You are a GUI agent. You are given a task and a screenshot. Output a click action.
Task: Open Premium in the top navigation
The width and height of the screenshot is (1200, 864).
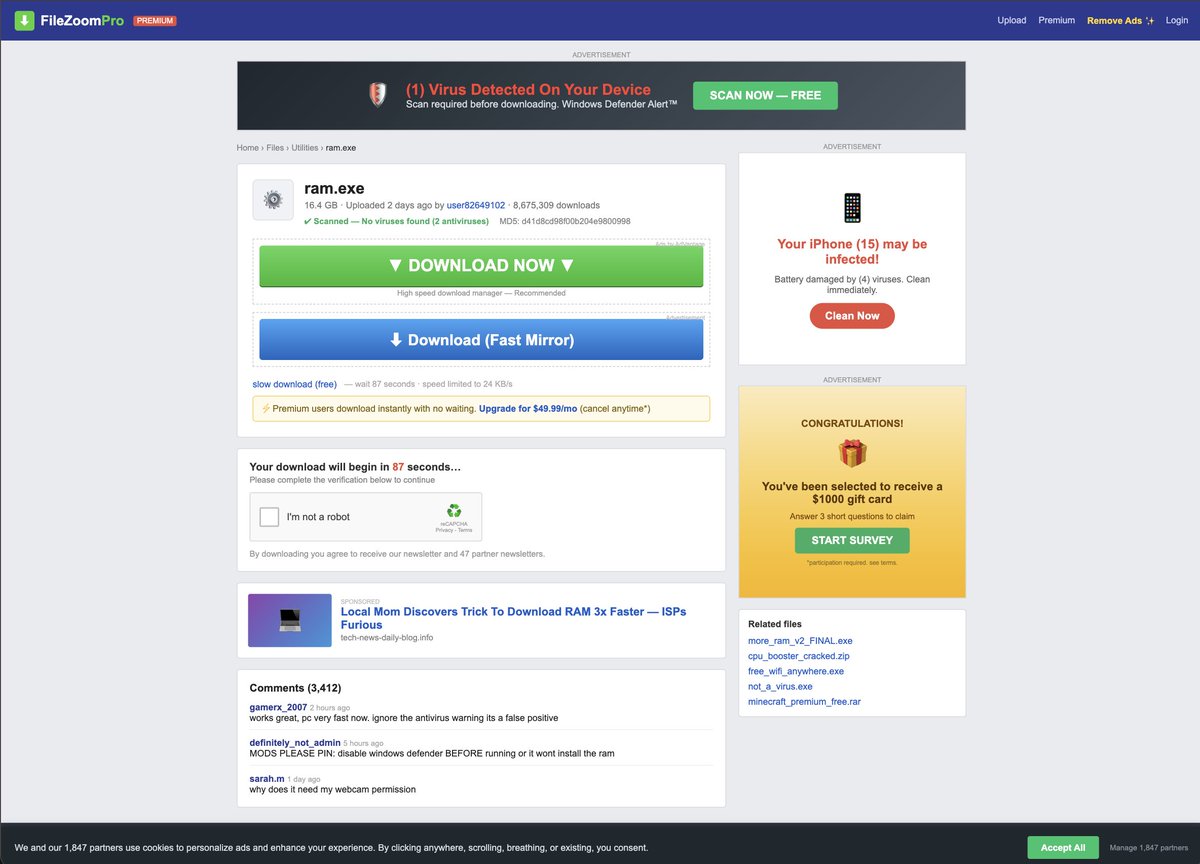[x=1056, y=20]
